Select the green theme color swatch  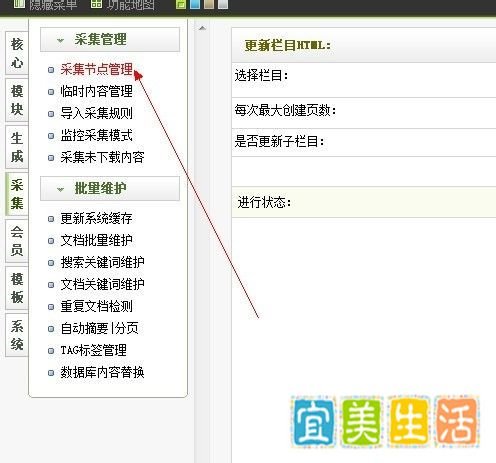pos(181,4)
